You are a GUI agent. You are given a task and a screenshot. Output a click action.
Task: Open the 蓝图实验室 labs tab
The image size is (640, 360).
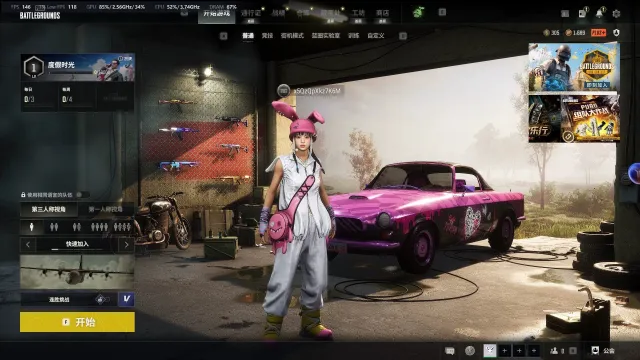coord(326,36)
